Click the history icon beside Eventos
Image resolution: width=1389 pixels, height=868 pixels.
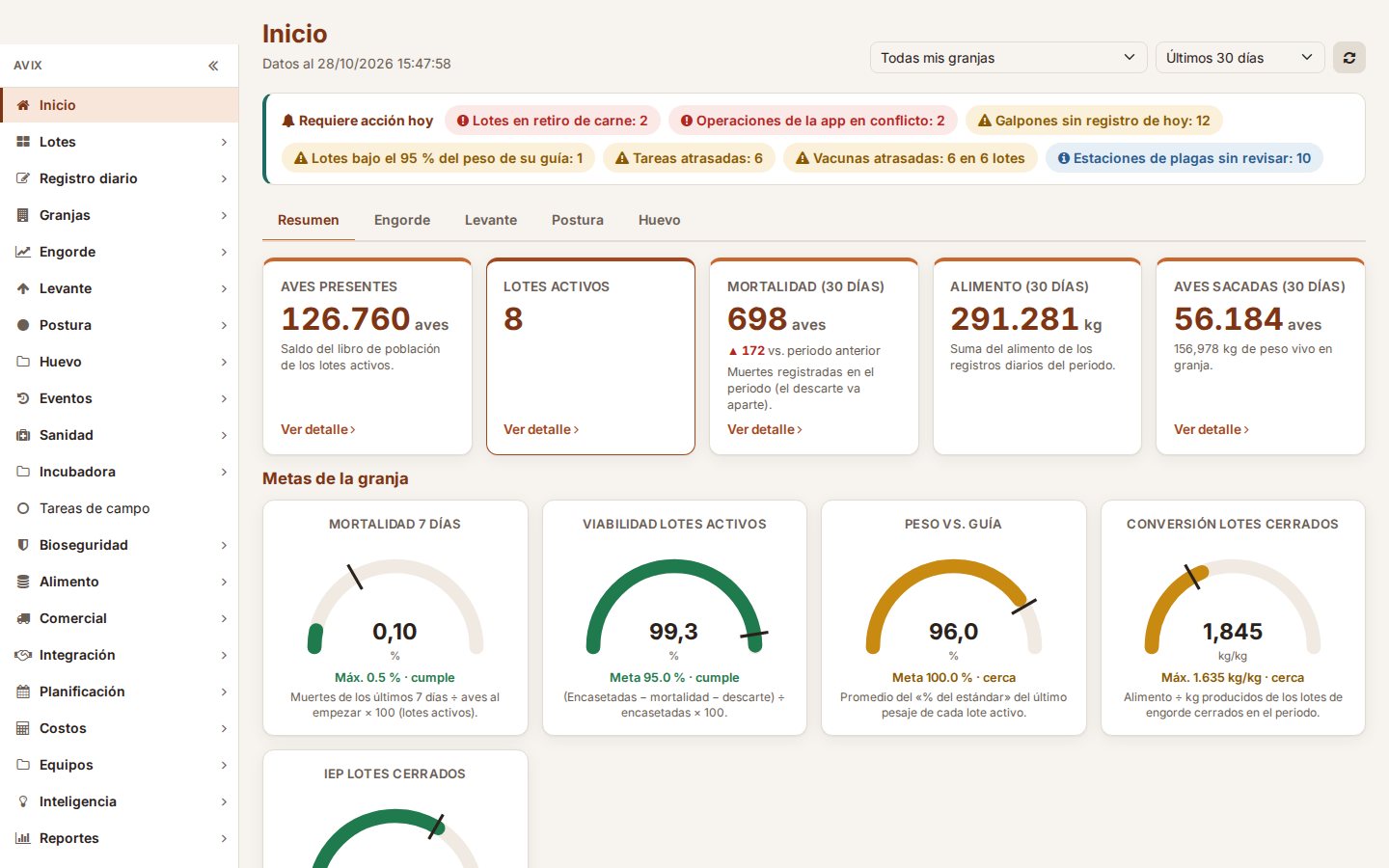click(23, 398)
